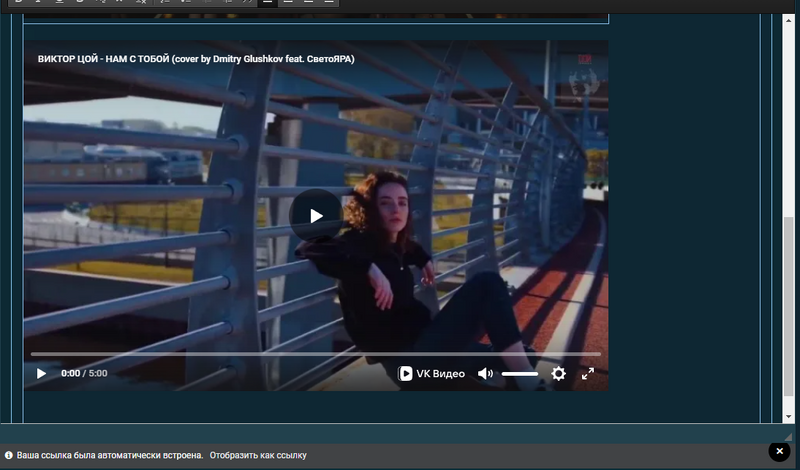This screenshot has width=800, height=470.
Task: Click text Ваша ссылка была автоматически встроена.
Action: [x=110, y=455]
